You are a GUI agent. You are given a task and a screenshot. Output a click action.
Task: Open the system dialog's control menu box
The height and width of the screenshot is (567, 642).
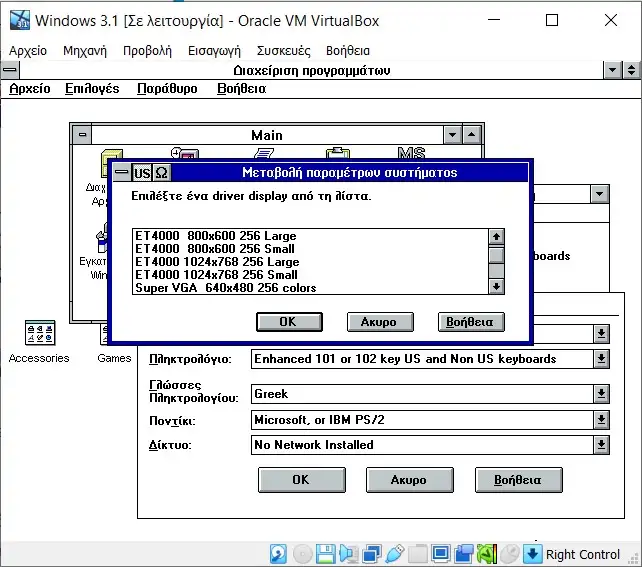[122, 173]
